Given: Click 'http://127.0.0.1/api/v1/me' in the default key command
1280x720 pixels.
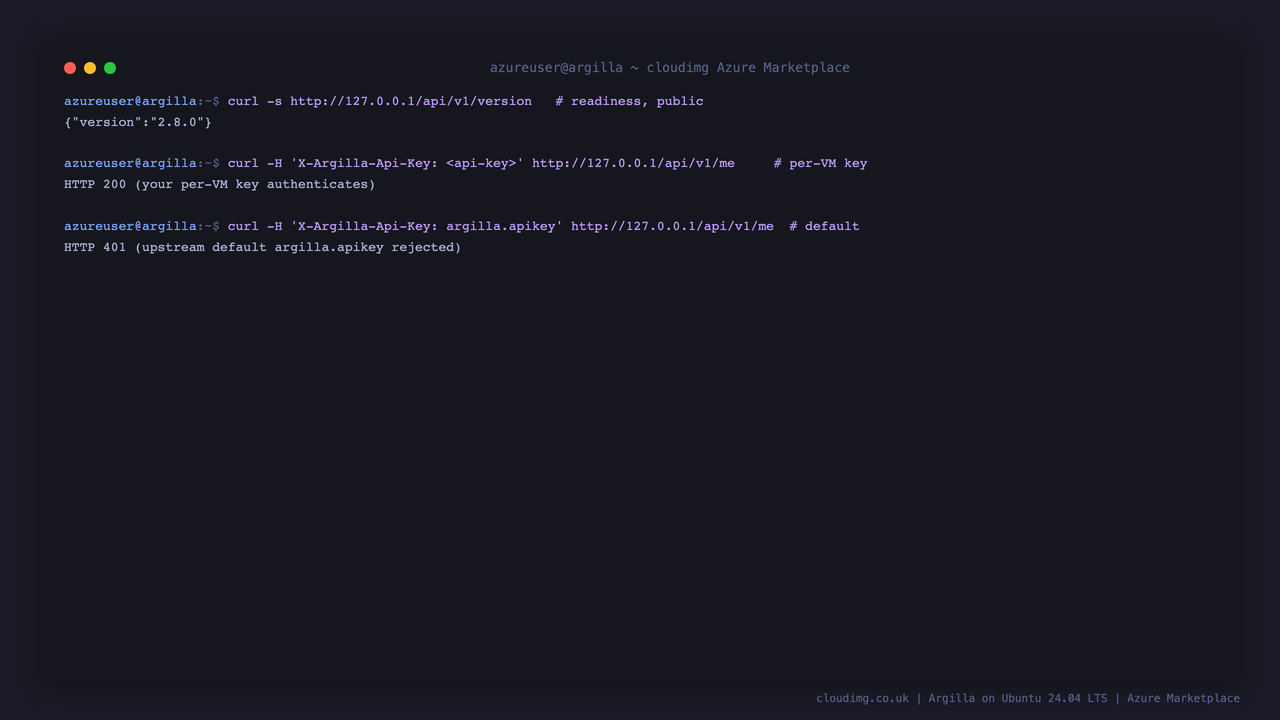Looking at the screenshot, I should click(672, 226).
